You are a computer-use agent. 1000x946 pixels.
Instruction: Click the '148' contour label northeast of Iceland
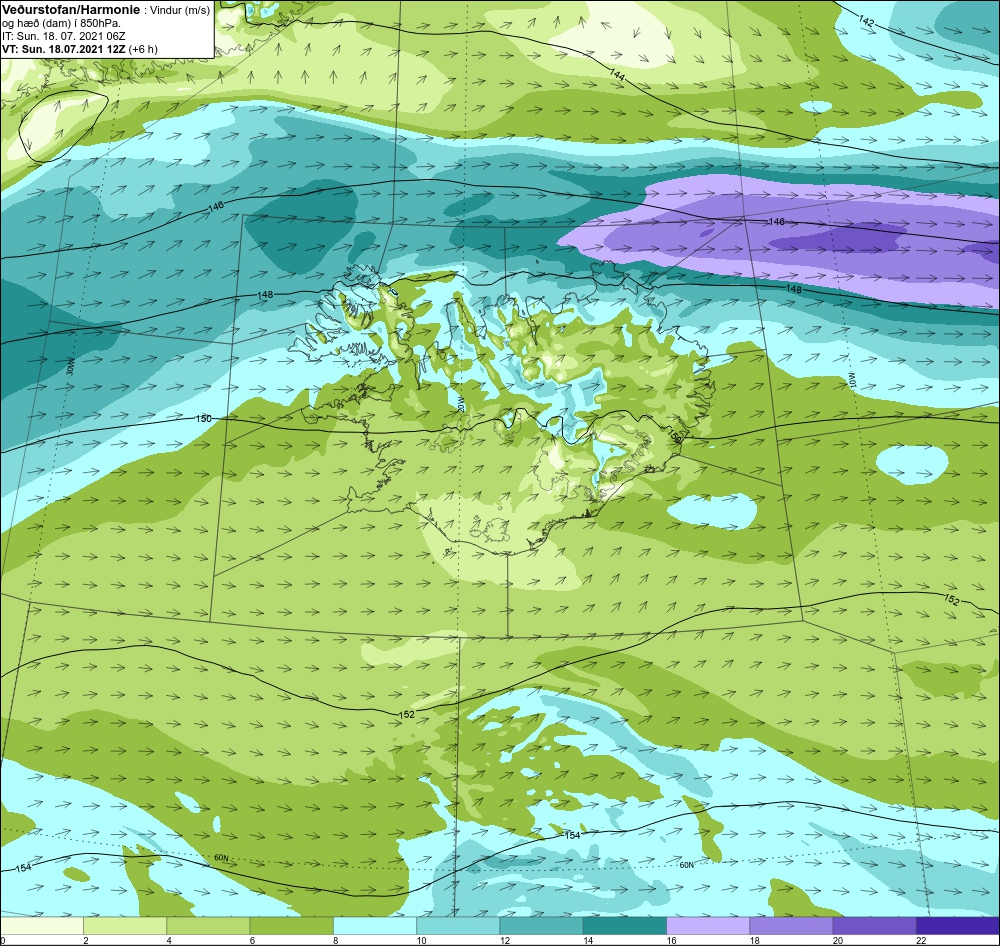click(x=793, y=289)
